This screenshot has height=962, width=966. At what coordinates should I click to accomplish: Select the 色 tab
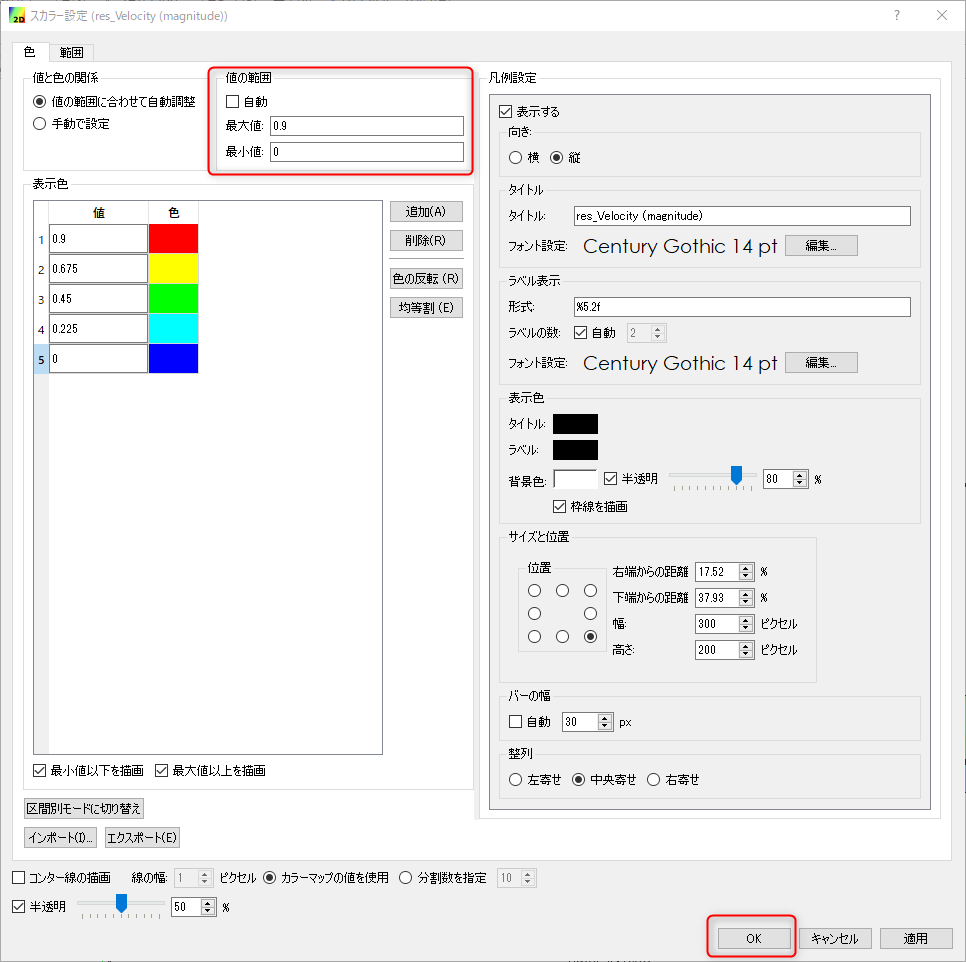(x=30, y=52)
